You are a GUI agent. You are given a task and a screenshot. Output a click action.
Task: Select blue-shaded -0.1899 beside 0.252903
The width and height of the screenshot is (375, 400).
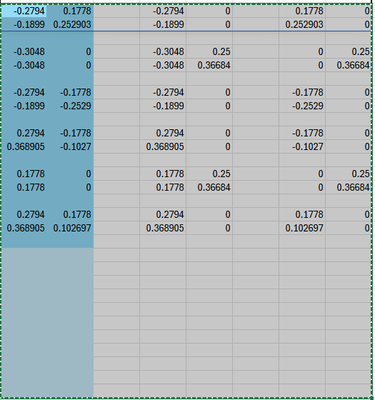pyautogui.click(x=29, y=25)
